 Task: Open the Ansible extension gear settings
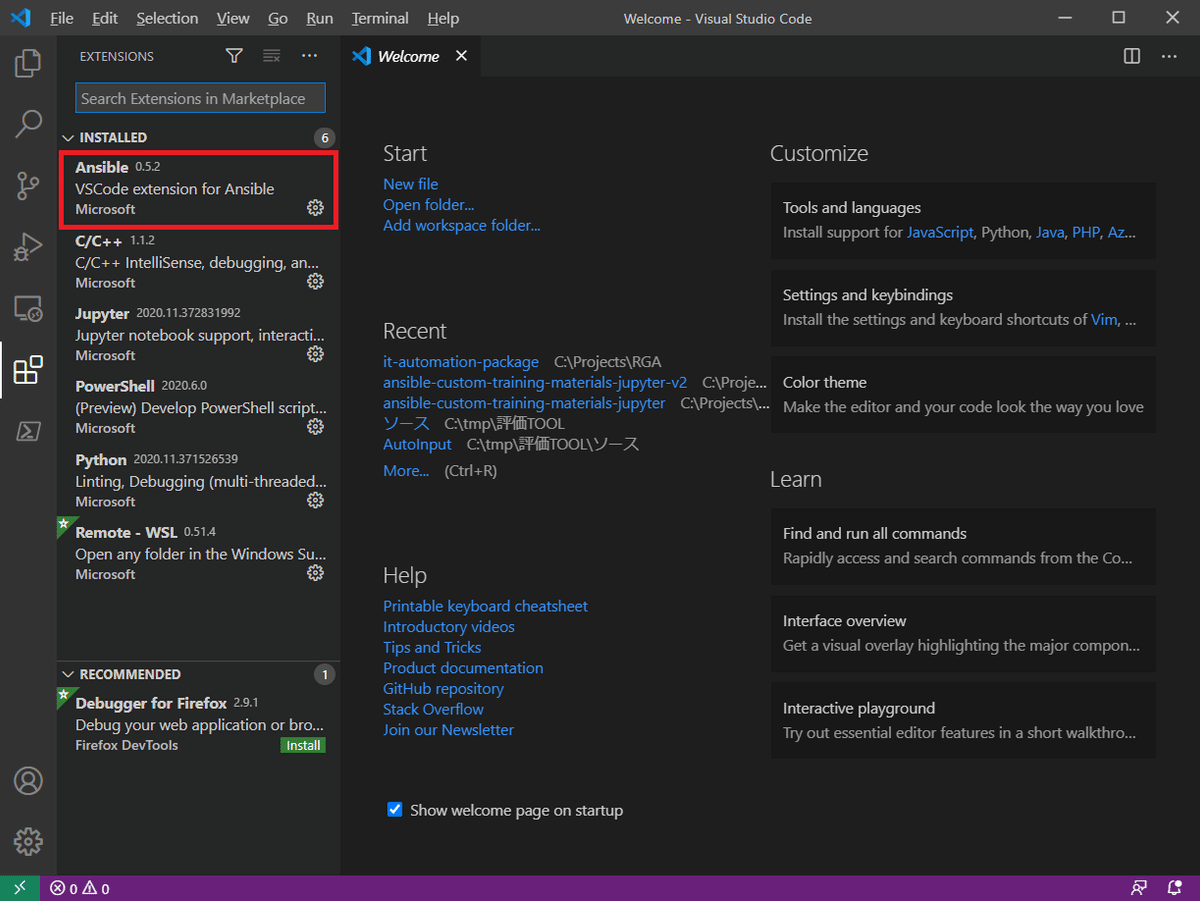315,208
